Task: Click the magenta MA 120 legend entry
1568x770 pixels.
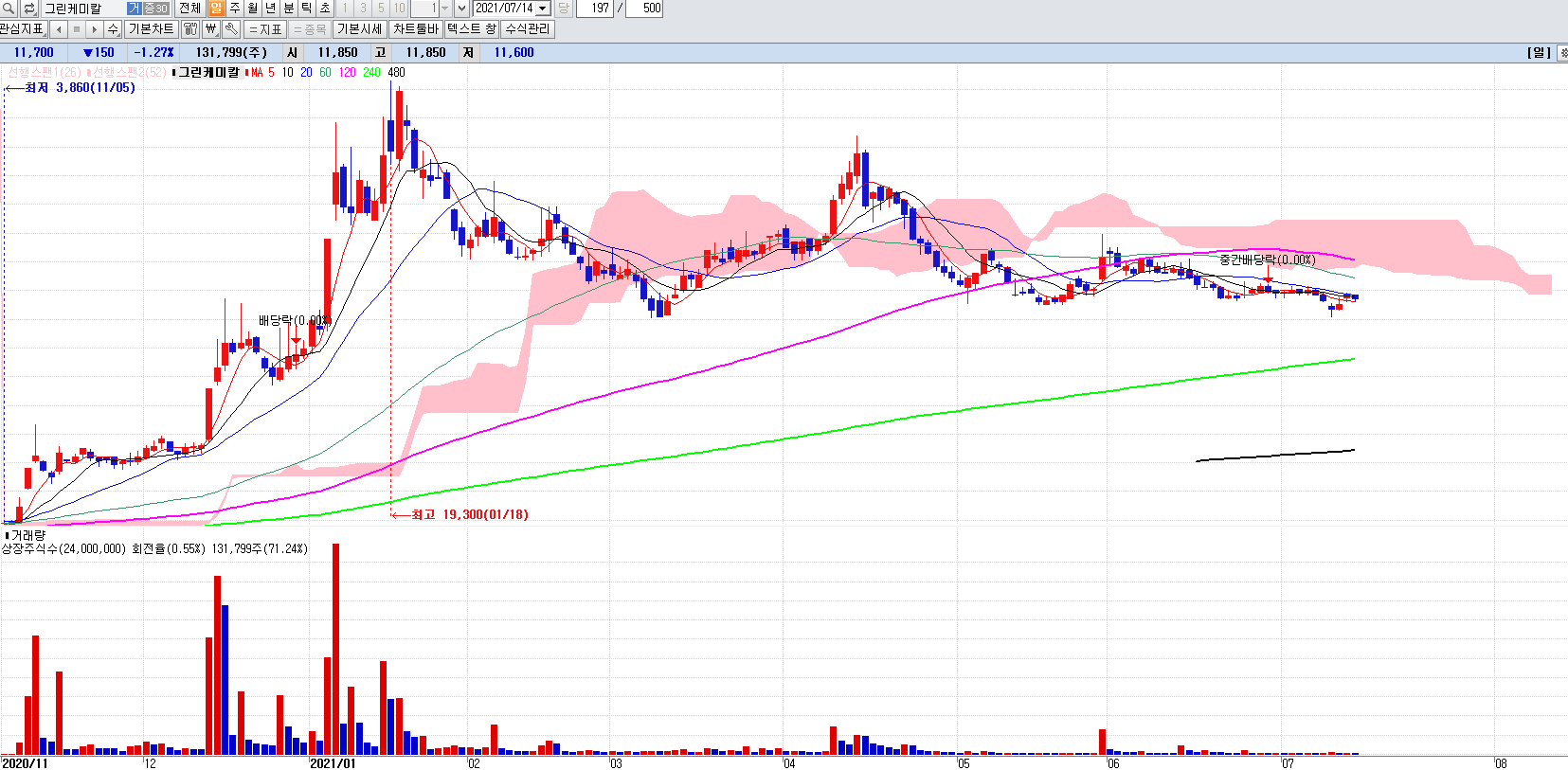Action: coord(347,73)
